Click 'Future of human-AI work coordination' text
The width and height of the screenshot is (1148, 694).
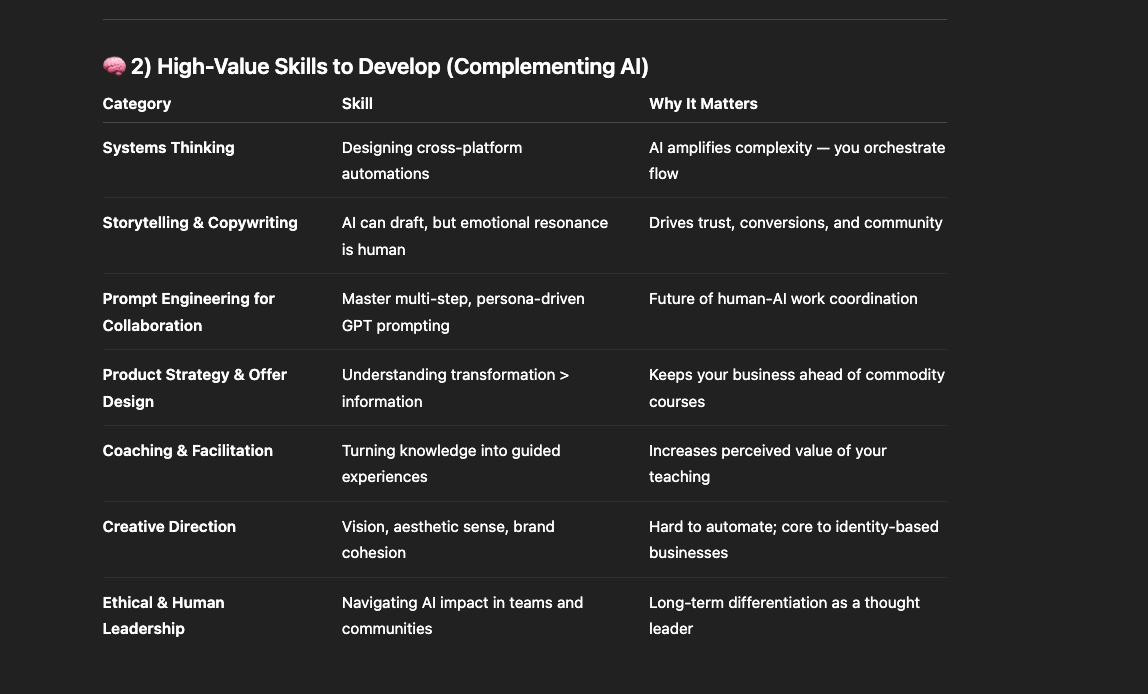[782, 299]
